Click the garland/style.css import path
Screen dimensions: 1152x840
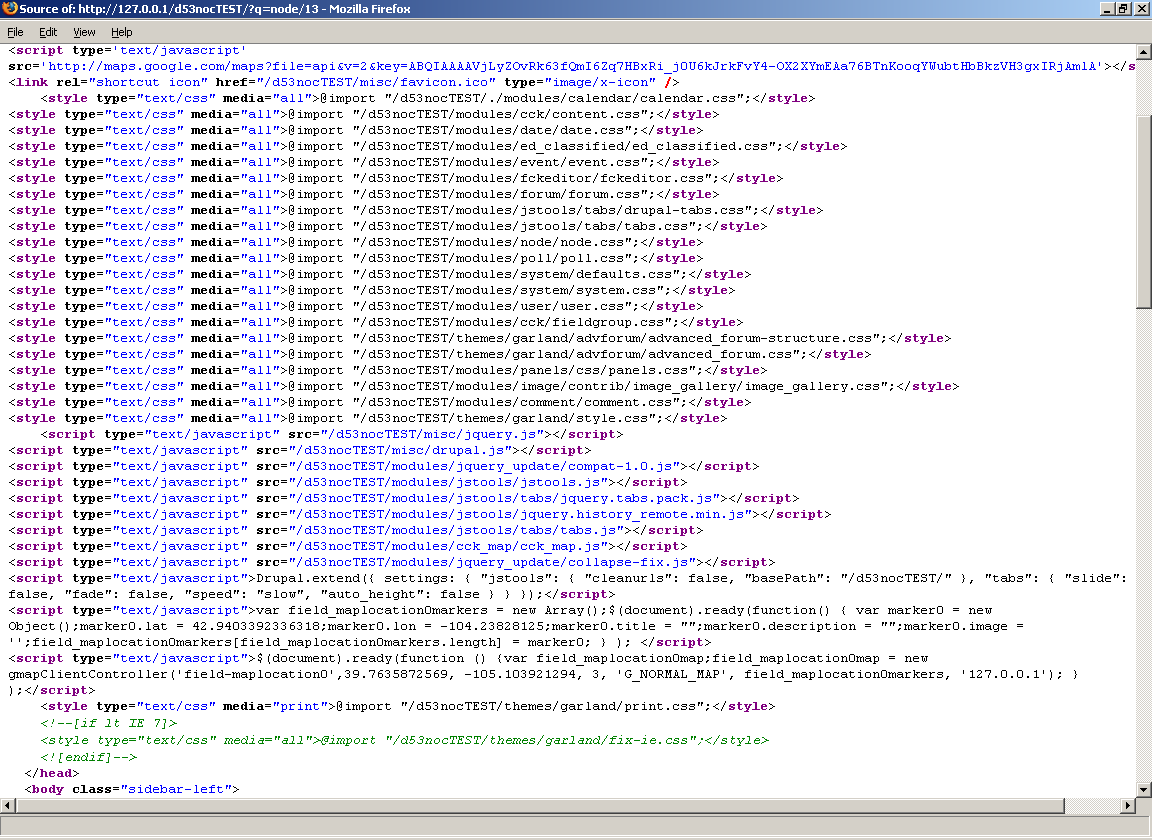pyautogui.click(x=503, y=418)
